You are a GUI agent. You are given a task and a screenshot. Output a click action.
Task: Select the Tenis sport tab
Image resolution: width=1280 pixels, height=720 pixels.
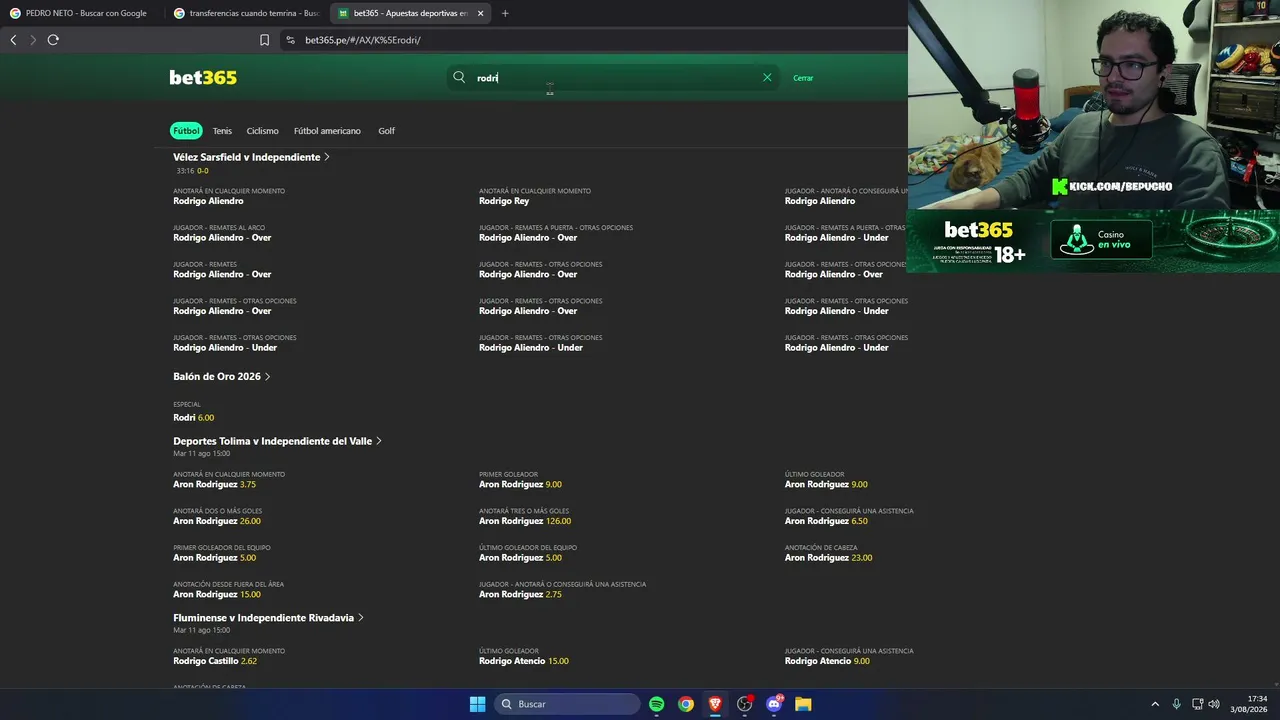click(222, 131)
